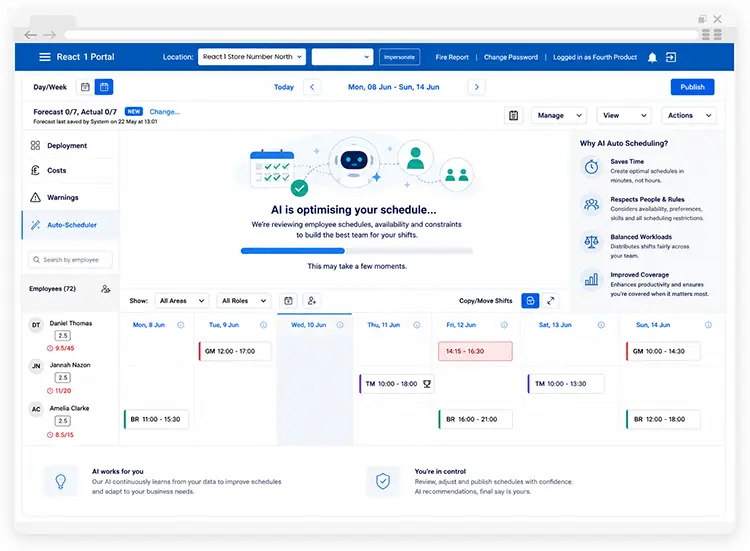Image resolution: width=750 pixels, height=551 pixels.
Task: Click the DT avatar for Daniel Thomas
Action: click(36, 325)
